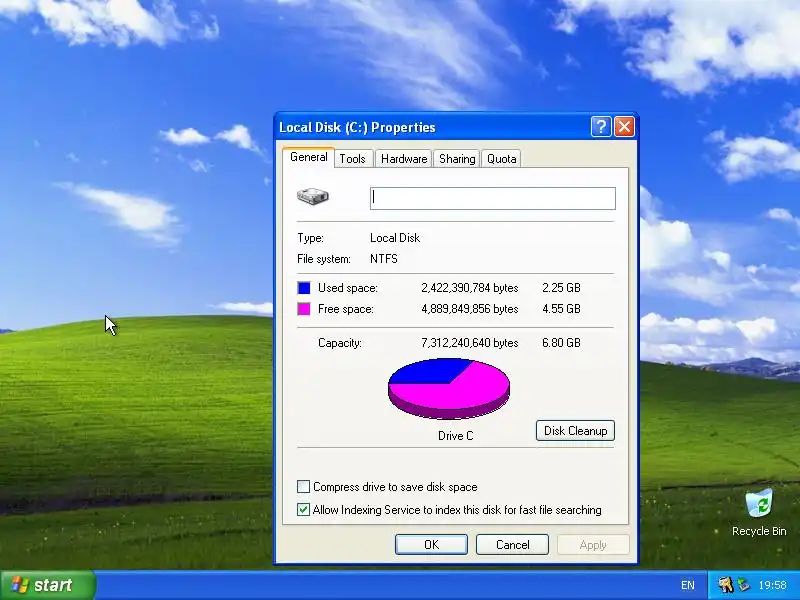Viewport: 800px width, 600px height.
Task: Click the '6.80 GB' capacity size
Action: tap(561, 343)
